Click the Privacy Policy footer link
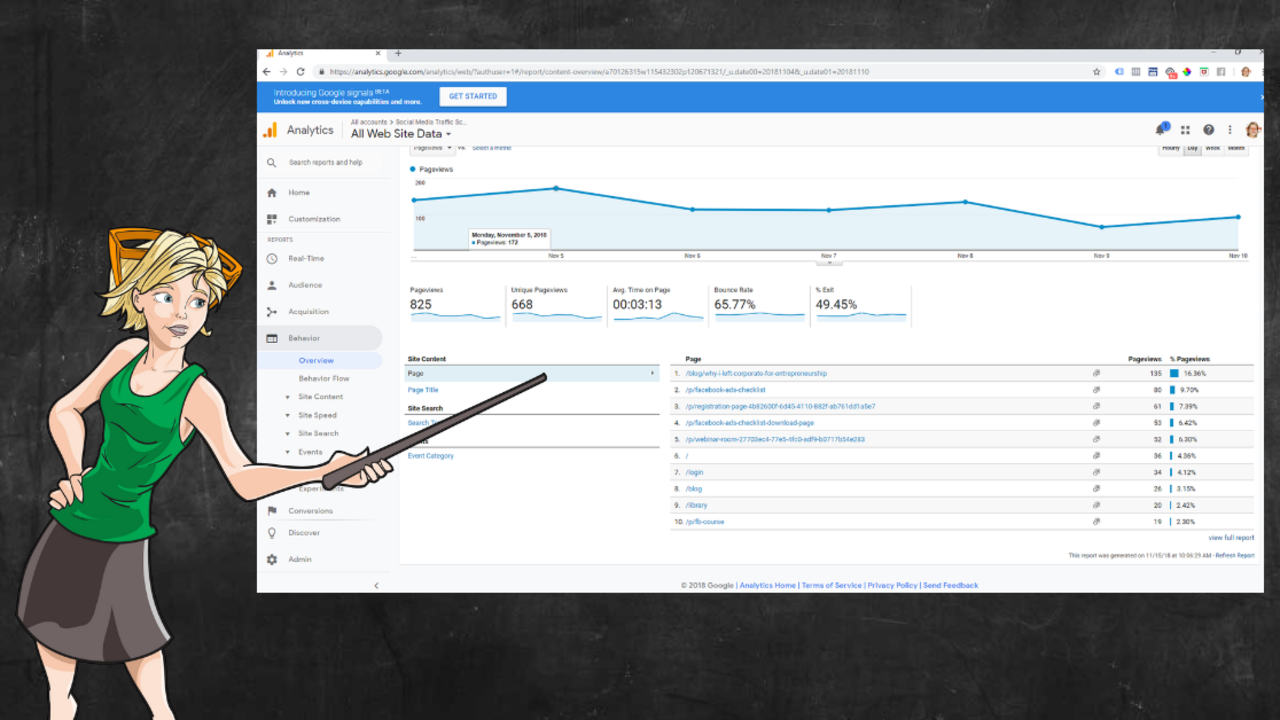 [892, 585]
